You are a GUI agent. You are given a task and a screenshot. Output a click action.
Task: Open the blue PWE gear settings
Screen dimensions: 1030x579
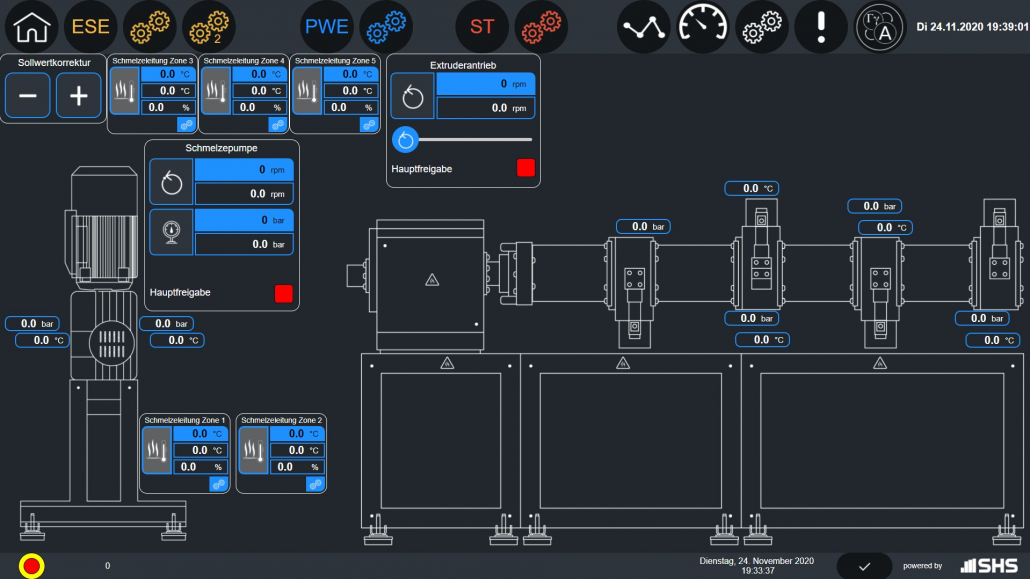[386, 27]
